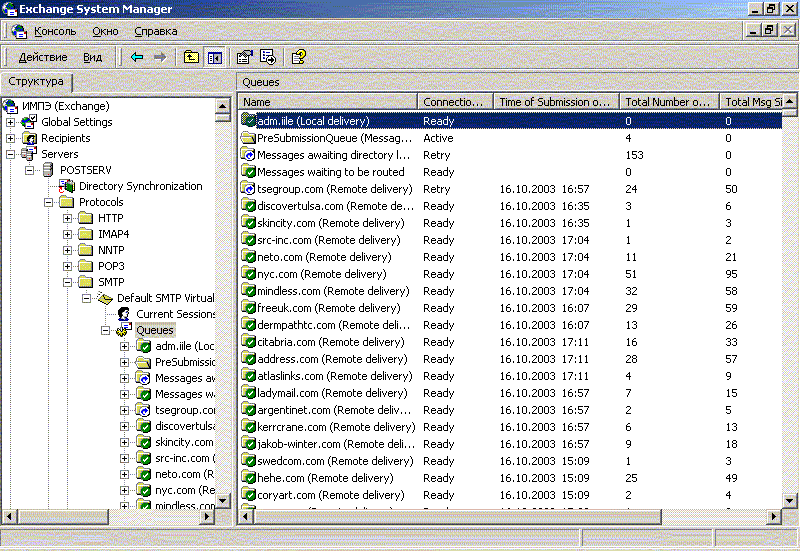Viewport: 800px width, 551px height.
Task: Click ready icon of hehe.com queue row
Action: pos(248,478)
